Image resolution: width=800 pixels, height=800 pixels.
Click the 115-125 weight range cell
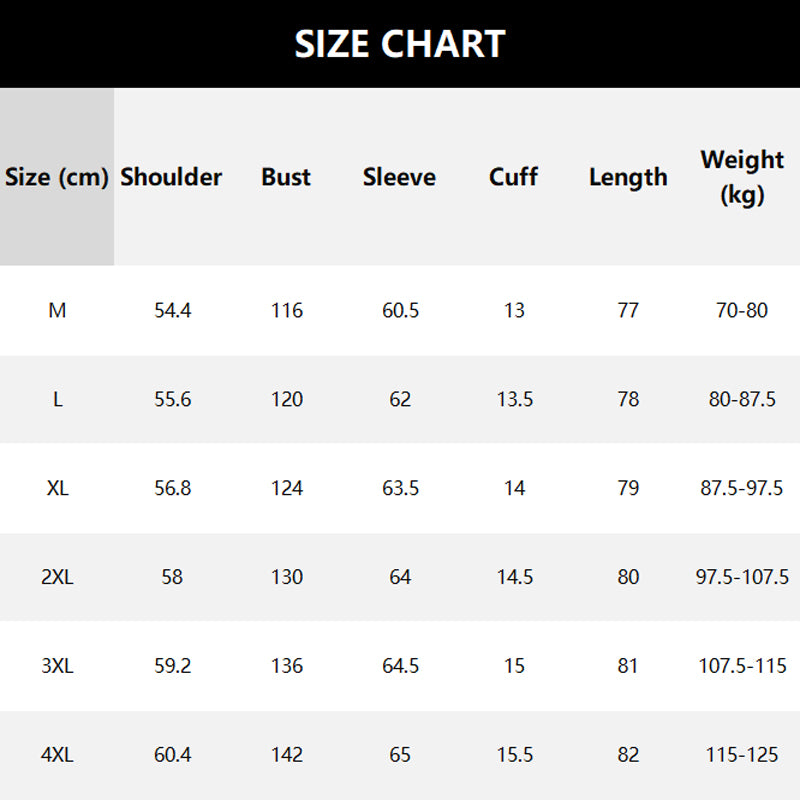click(742, 754)
